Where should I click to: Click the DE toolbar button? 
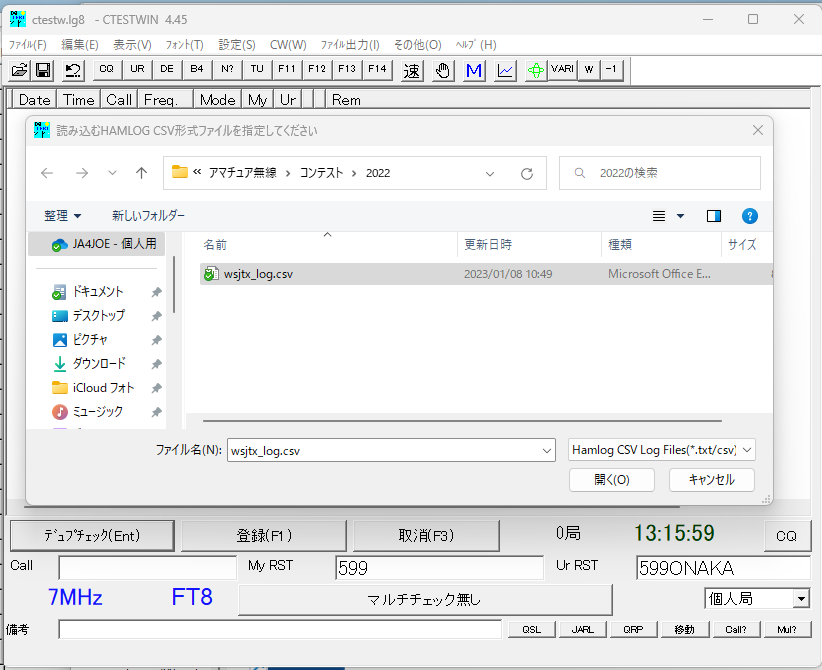click(x=167, y=69)
